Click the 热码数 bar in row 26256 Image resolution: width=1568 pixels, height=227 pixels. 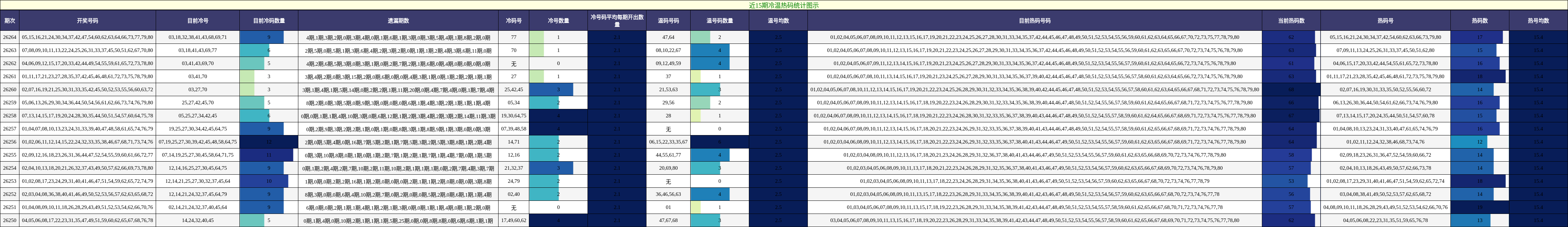[1480, 142]
